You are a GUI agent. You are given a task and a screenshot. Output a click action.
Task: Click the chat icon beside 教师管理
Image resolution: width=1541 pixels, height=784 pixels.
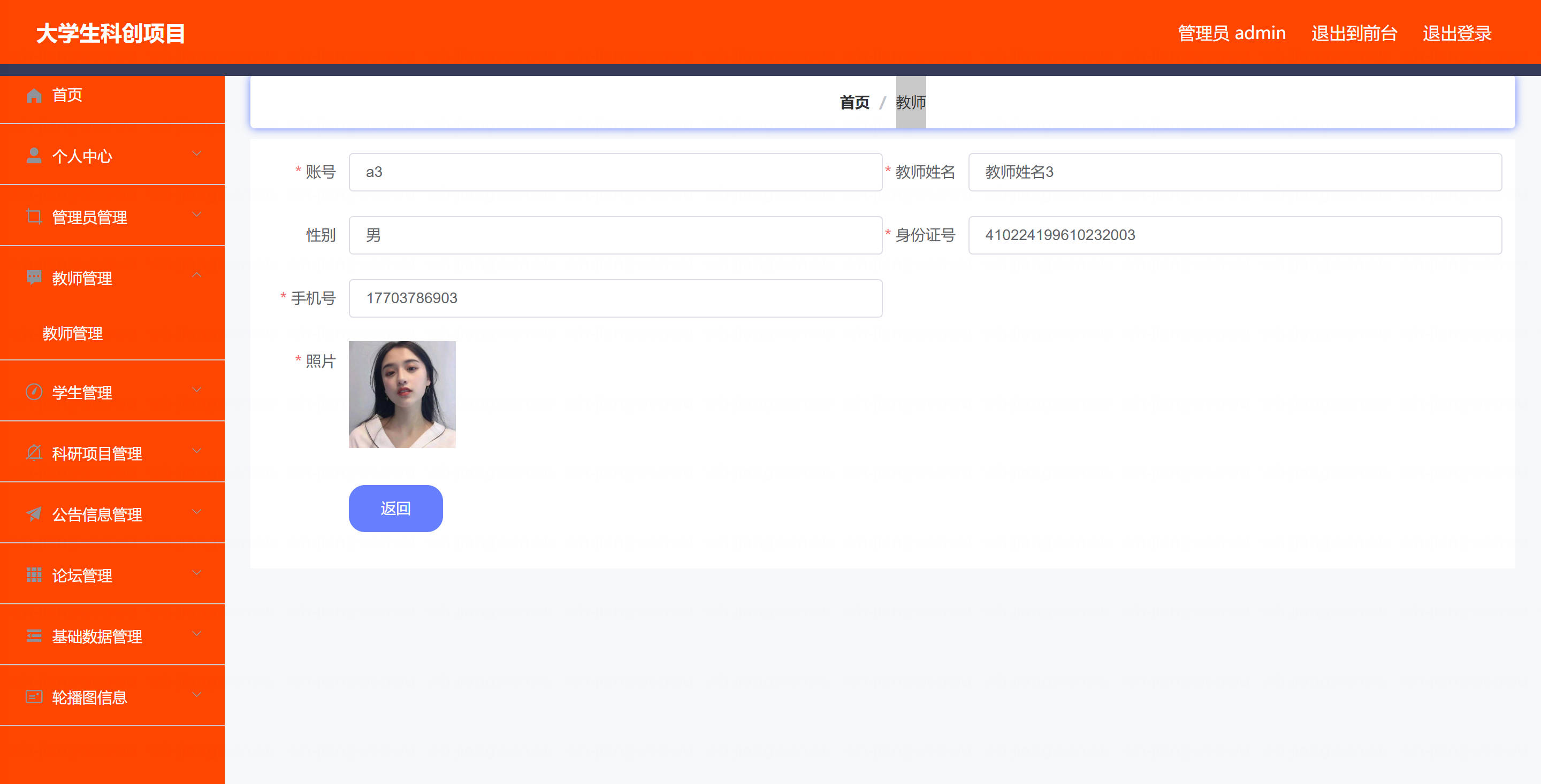(34, 278)
